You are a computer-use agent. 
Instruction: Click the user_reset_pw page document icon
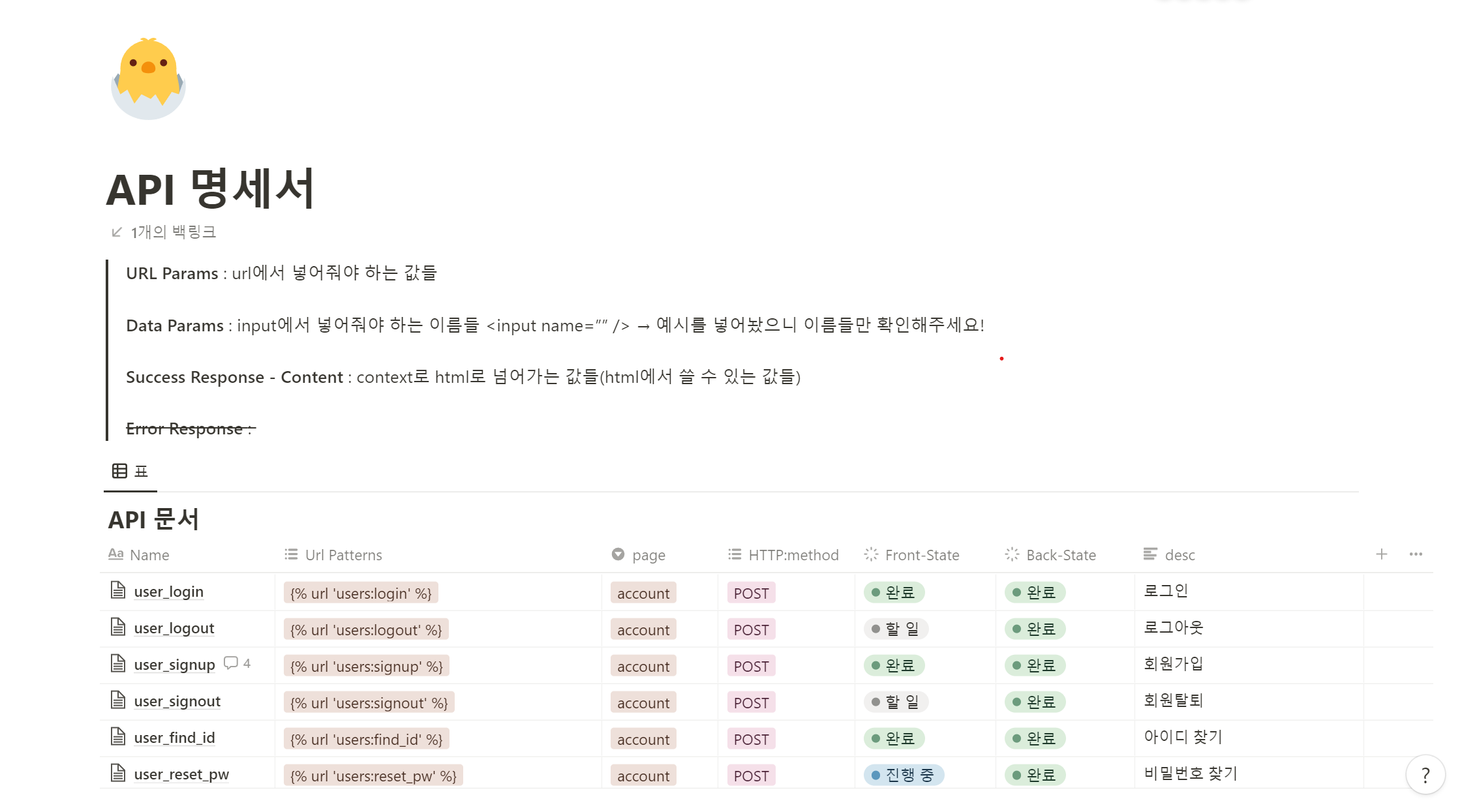click(118, 774)
